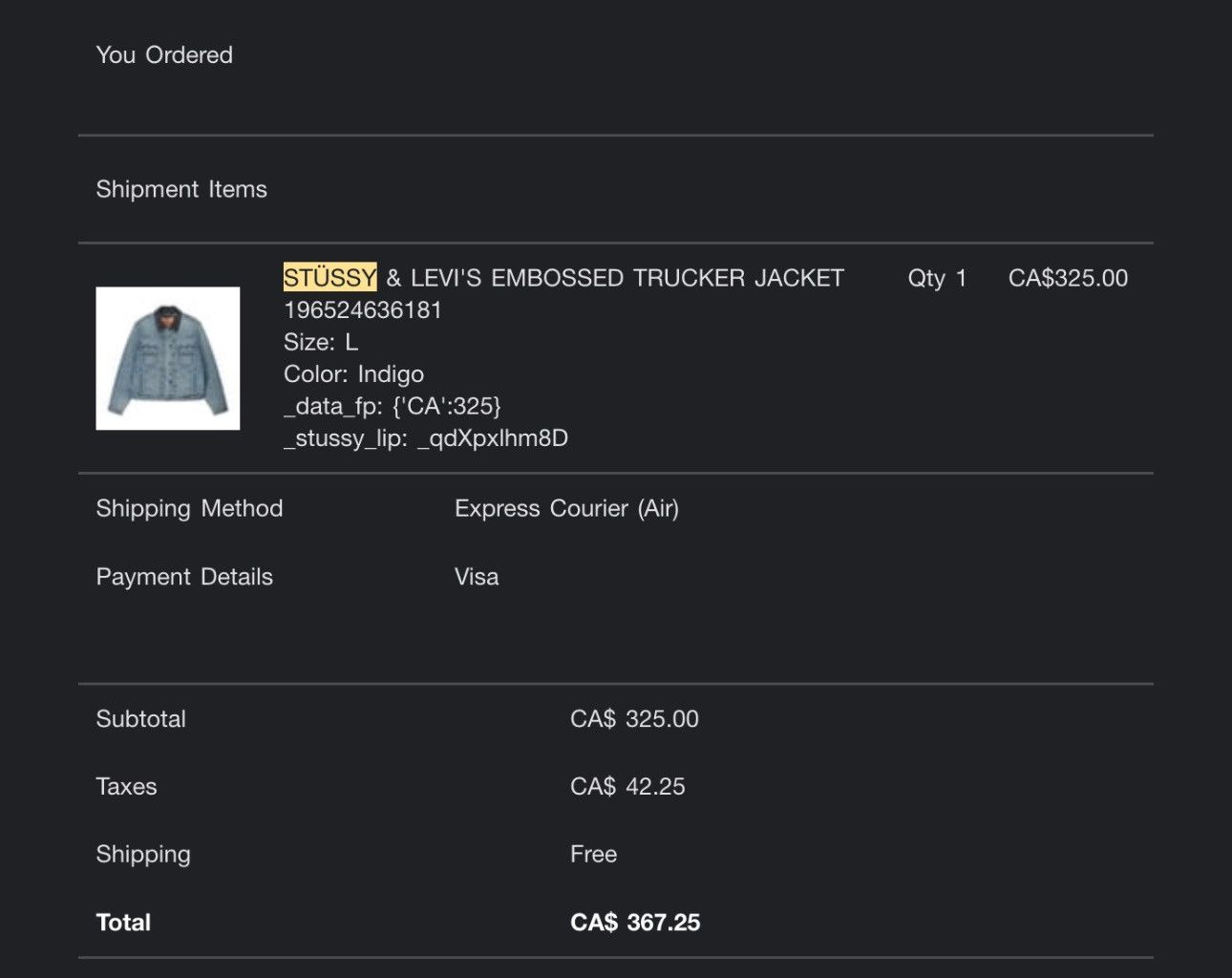Click the Payment Details label
1232x978 pixels.
[184, 577]
